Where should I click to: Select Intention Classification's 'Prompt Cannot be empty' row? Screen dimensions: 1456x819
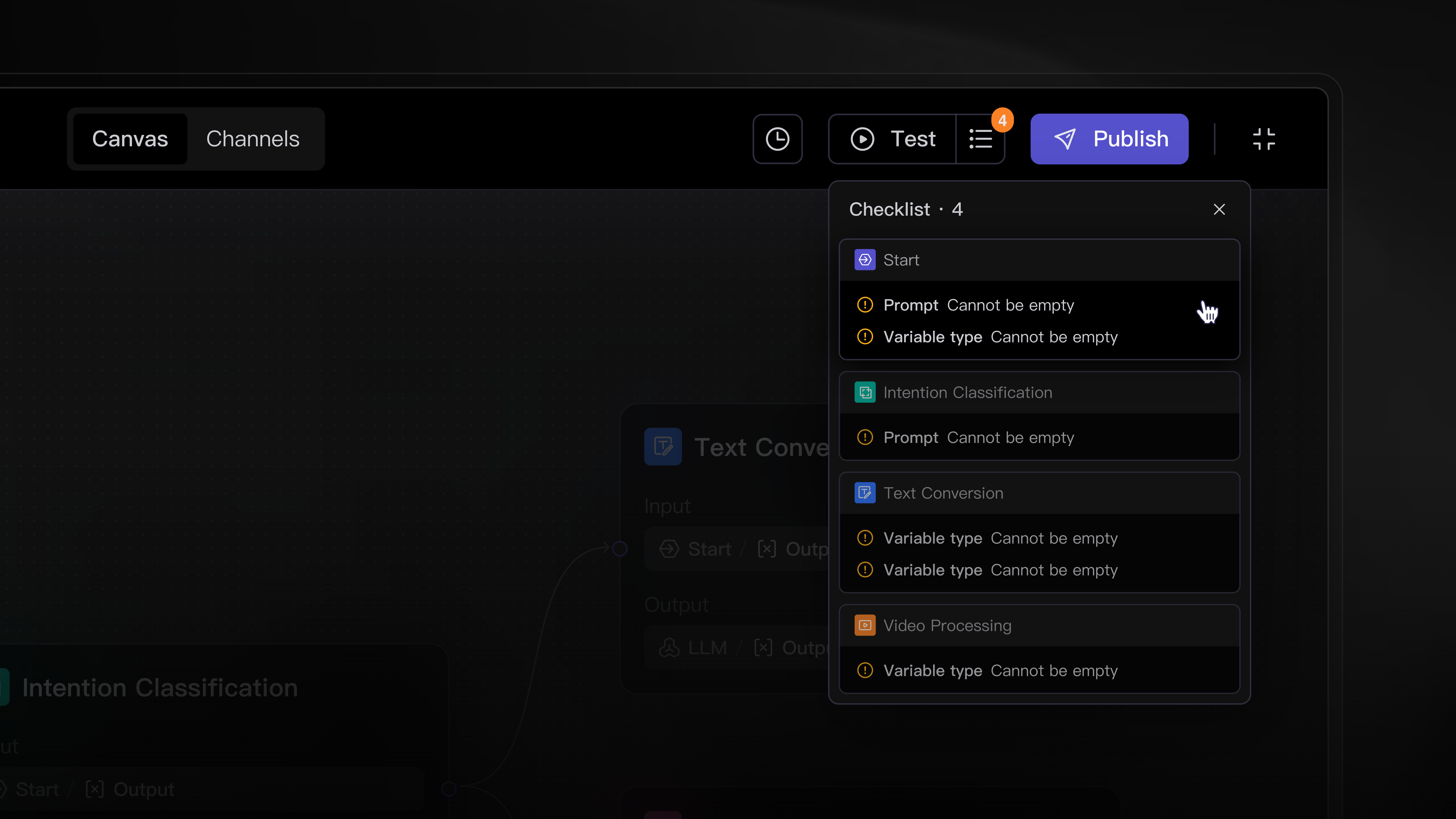coord(1039,437)
